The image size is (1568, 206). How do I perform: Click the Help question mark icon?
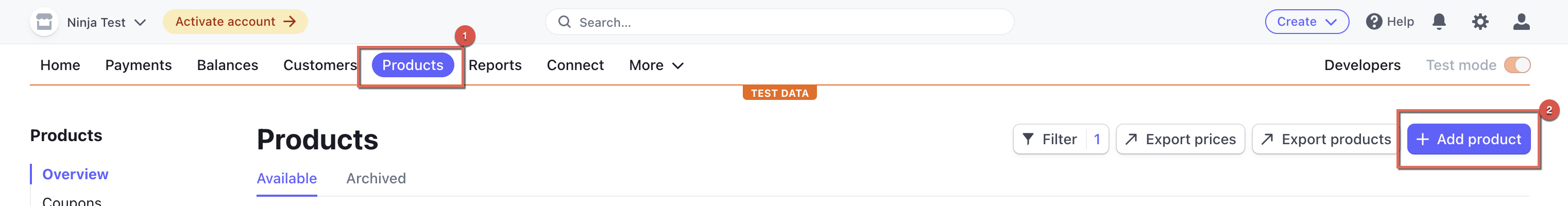point(1373,22)
